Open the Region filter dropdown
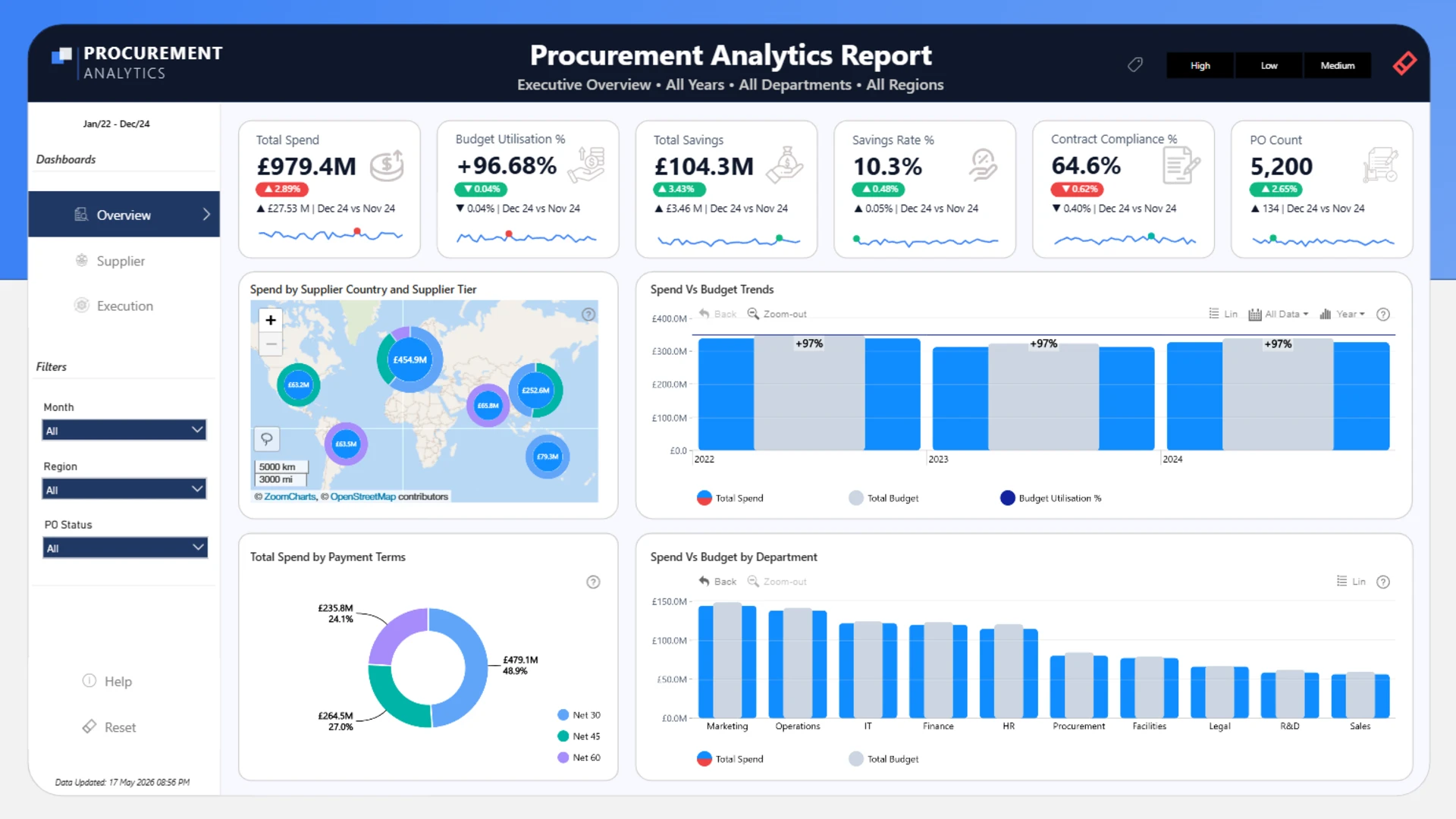 click(x=124, y=489)
